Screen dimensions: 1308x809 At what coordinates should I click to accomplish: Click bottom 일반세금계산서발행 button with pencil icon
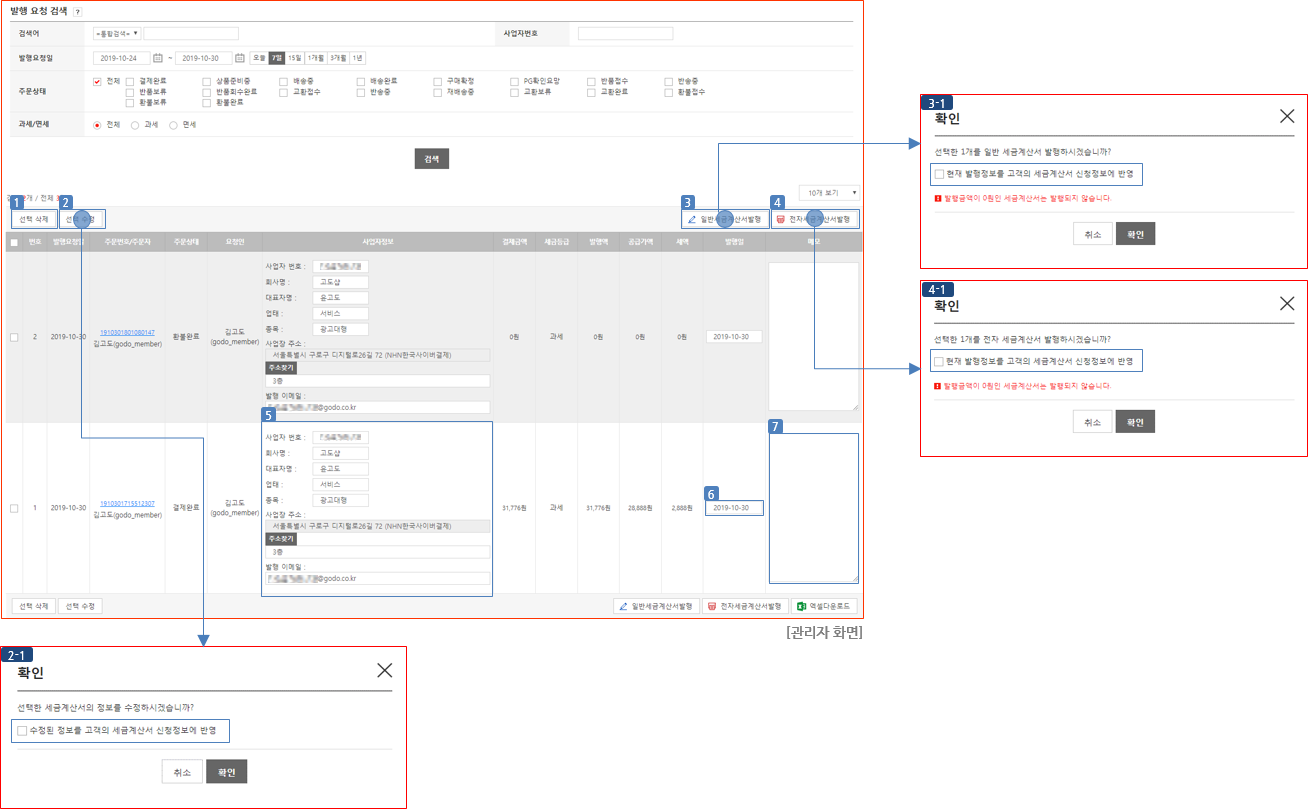point(656,606)
